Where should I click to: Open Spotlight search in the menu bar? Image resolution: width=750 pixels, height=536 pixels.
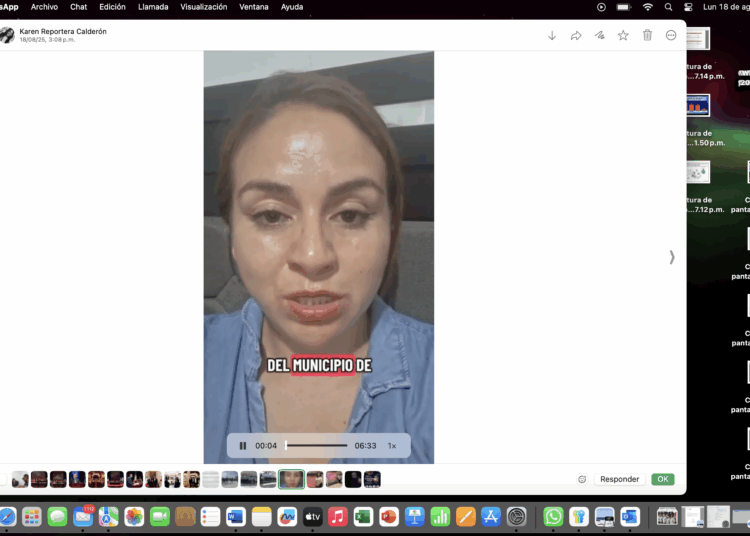coord(668,7)
